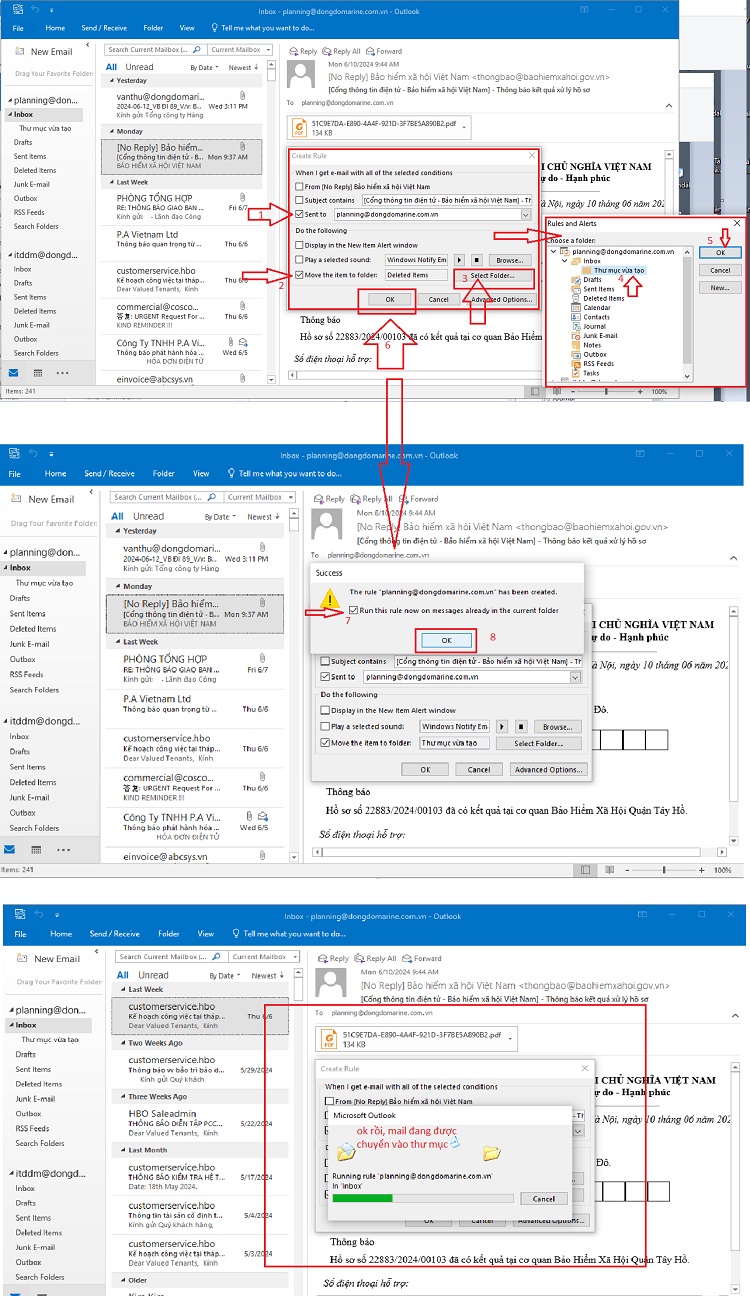Select the Notes folder icon in Rules and Alerts
The height and width of the screenshot is (1296, 750).
click(577, 345)
